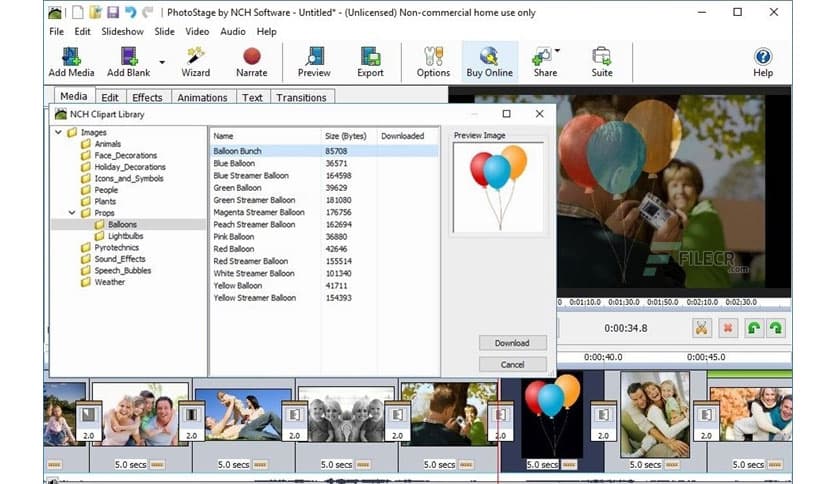Collapse the Props folder node

(72, 213)
